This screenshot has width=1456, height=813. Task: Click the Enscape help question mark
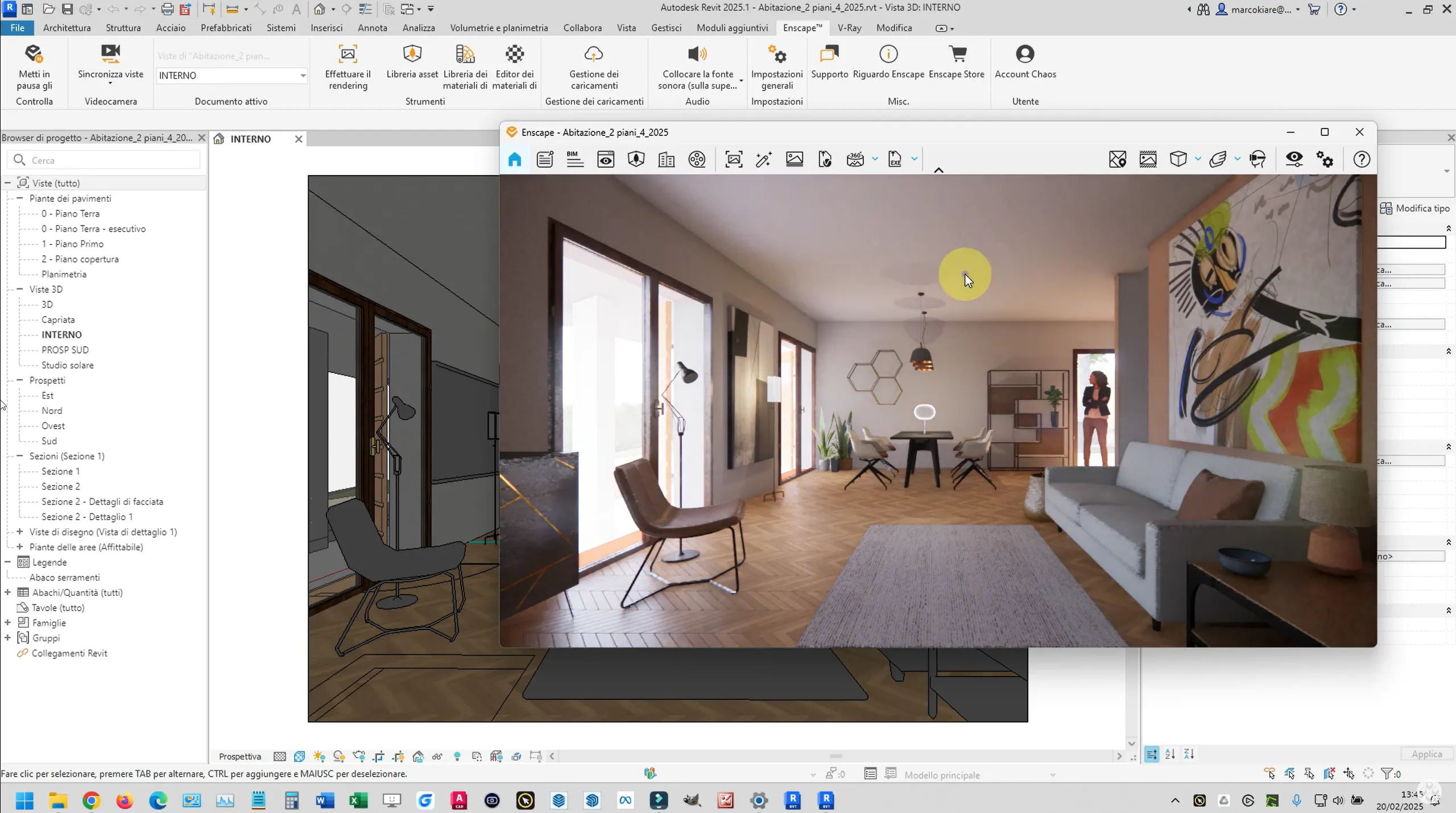1361,160
